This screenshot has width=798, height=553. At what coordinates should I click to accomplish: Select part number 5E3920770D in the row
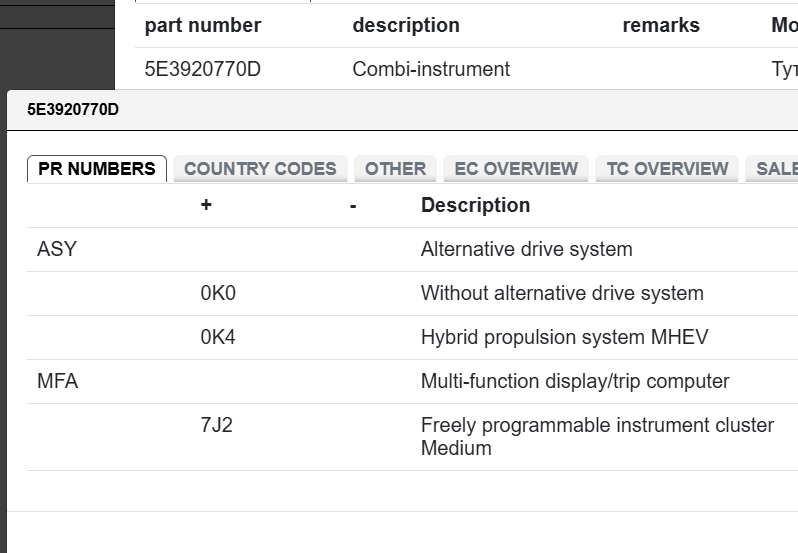(x=203, y=69)
